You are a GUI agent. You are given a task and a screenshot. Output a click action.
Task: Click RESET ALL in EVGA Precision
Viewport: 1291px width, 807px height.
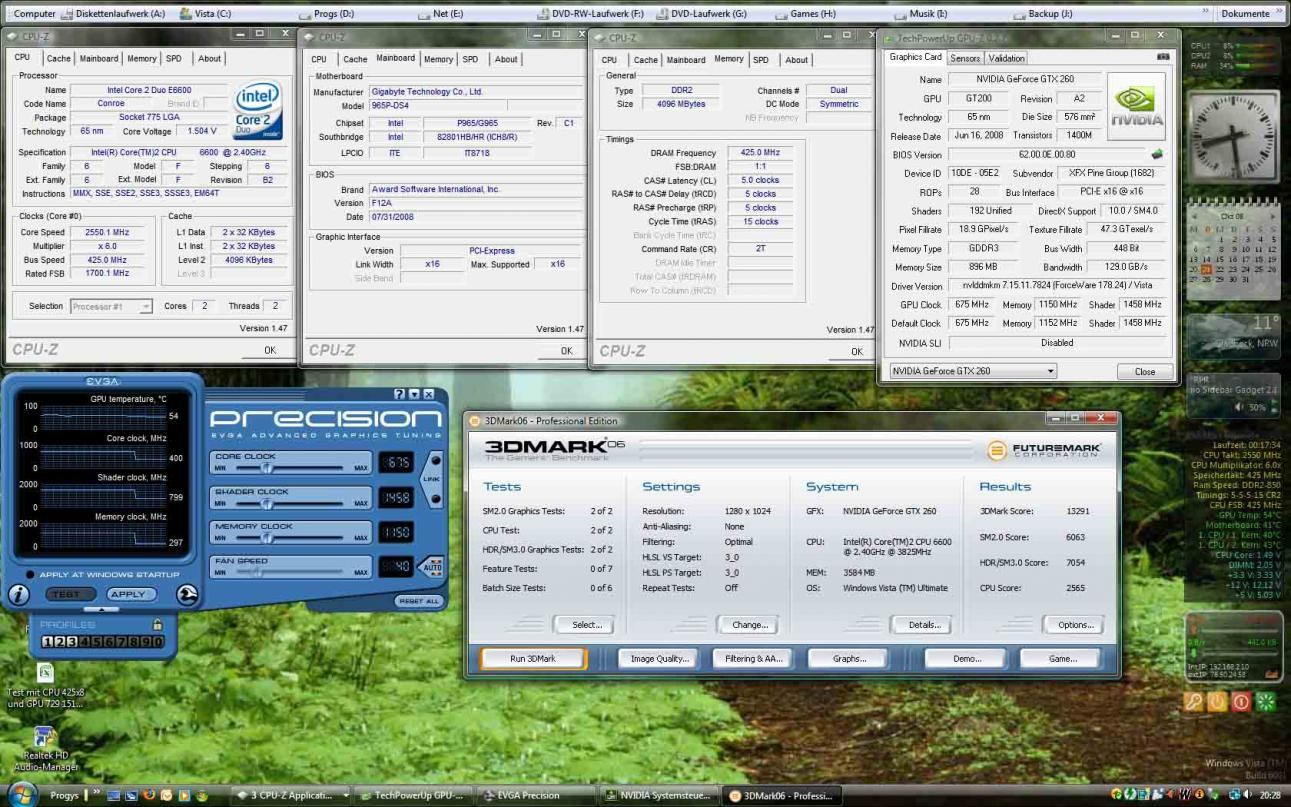(418, 601)
